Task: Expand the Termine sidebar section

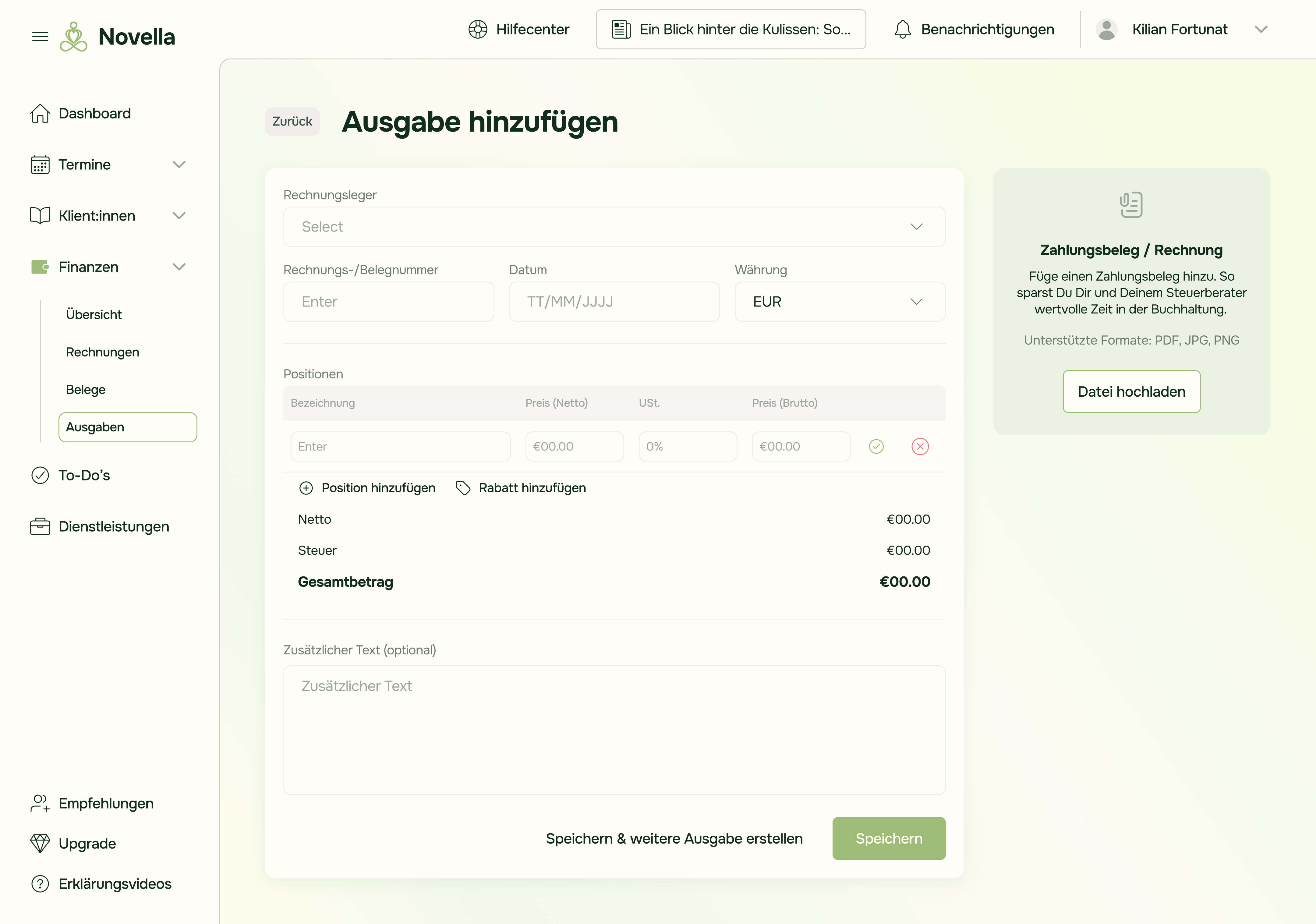Action: pyautogui.click(x=179, y=165)
